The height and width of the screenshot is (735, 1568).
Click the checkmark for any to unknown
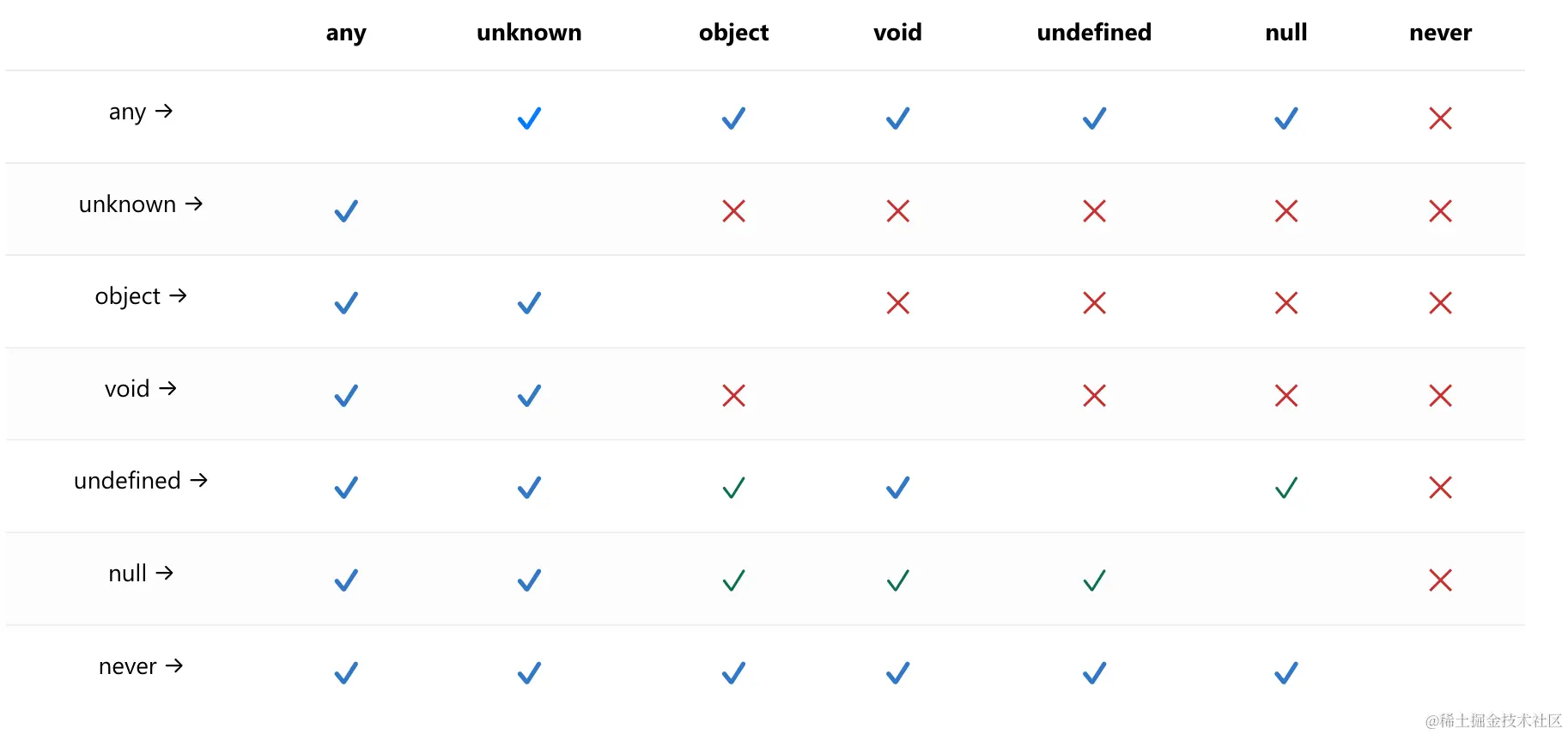click(x=529, y=118)
